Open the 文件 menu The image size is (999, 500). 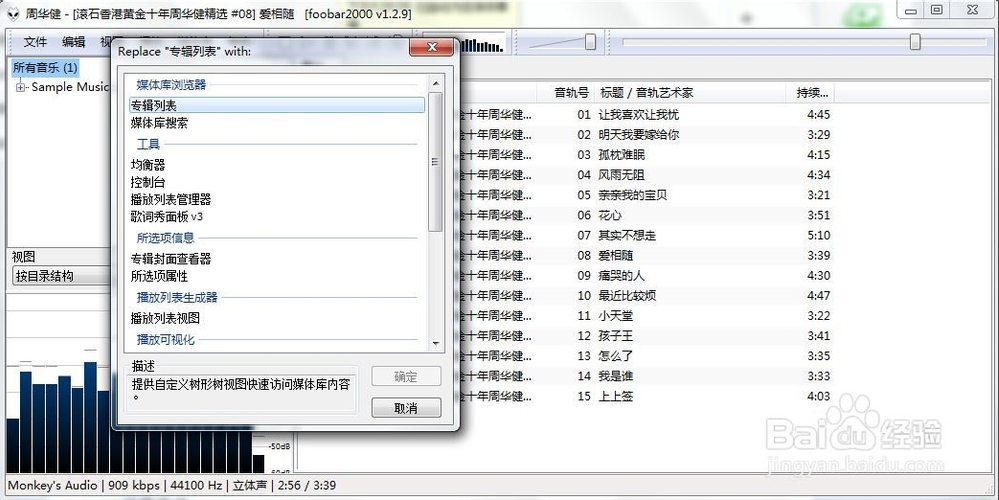(35, 42)
